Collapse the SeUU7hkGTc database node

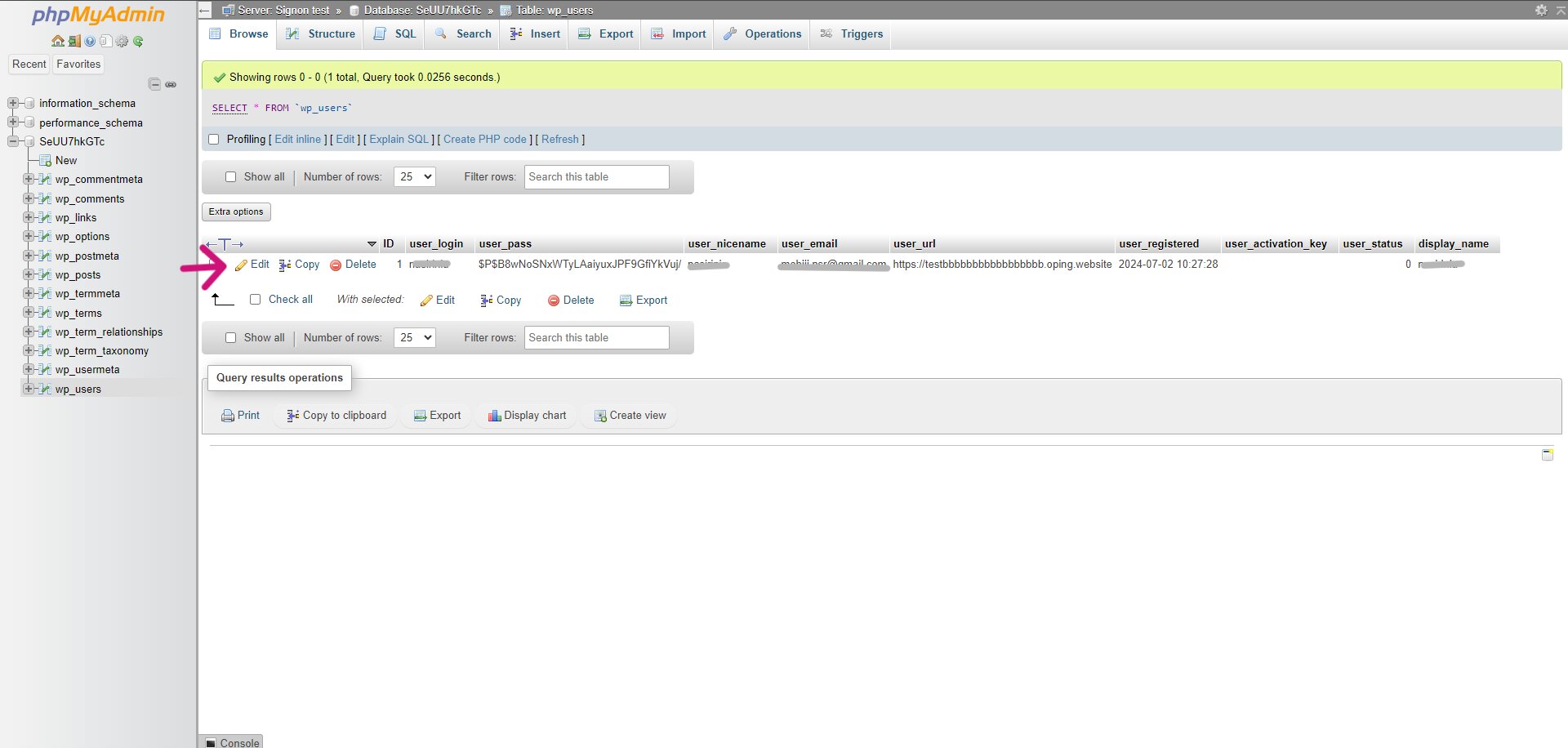click(12, 141)
